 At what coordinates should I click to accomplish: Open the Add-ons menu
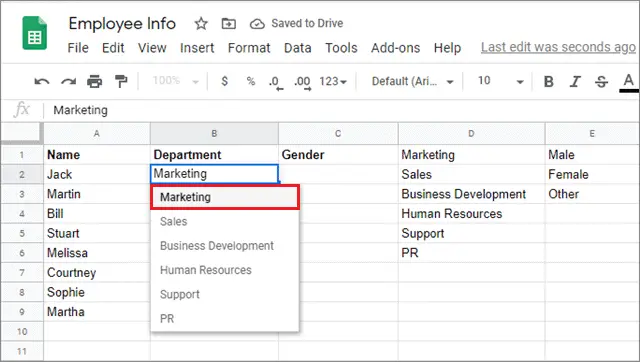click(396, 48)
